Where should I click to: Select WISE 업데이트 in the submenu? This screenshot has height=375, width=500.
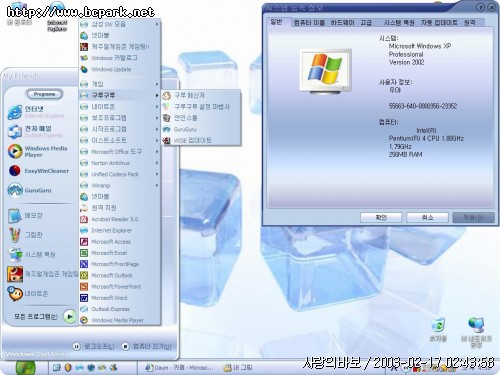(x=201, y=140)
